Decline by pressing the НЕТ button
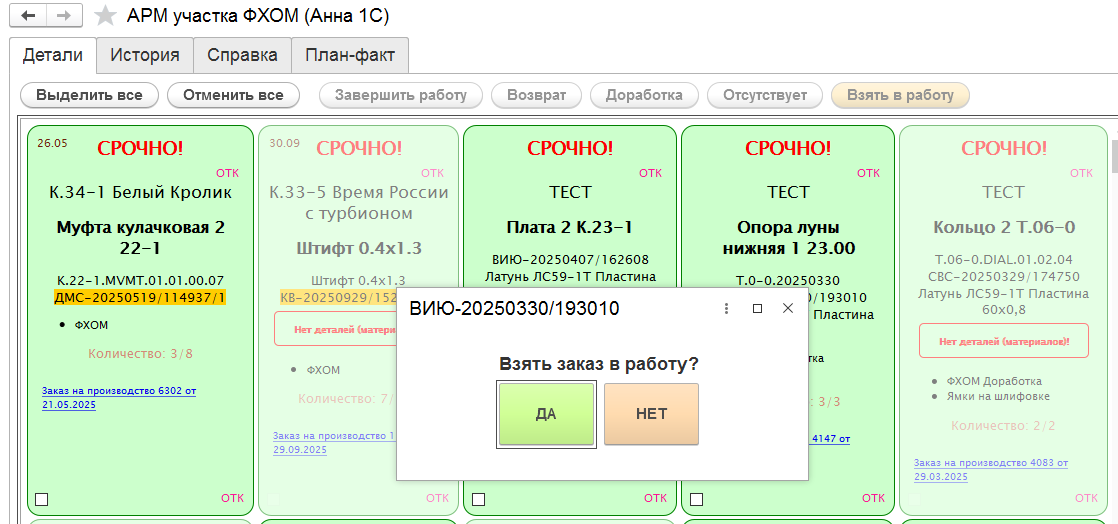Image resolution: width=1118 pixels, height=524 pixels. pyautogui.click(x=651, y=414)
